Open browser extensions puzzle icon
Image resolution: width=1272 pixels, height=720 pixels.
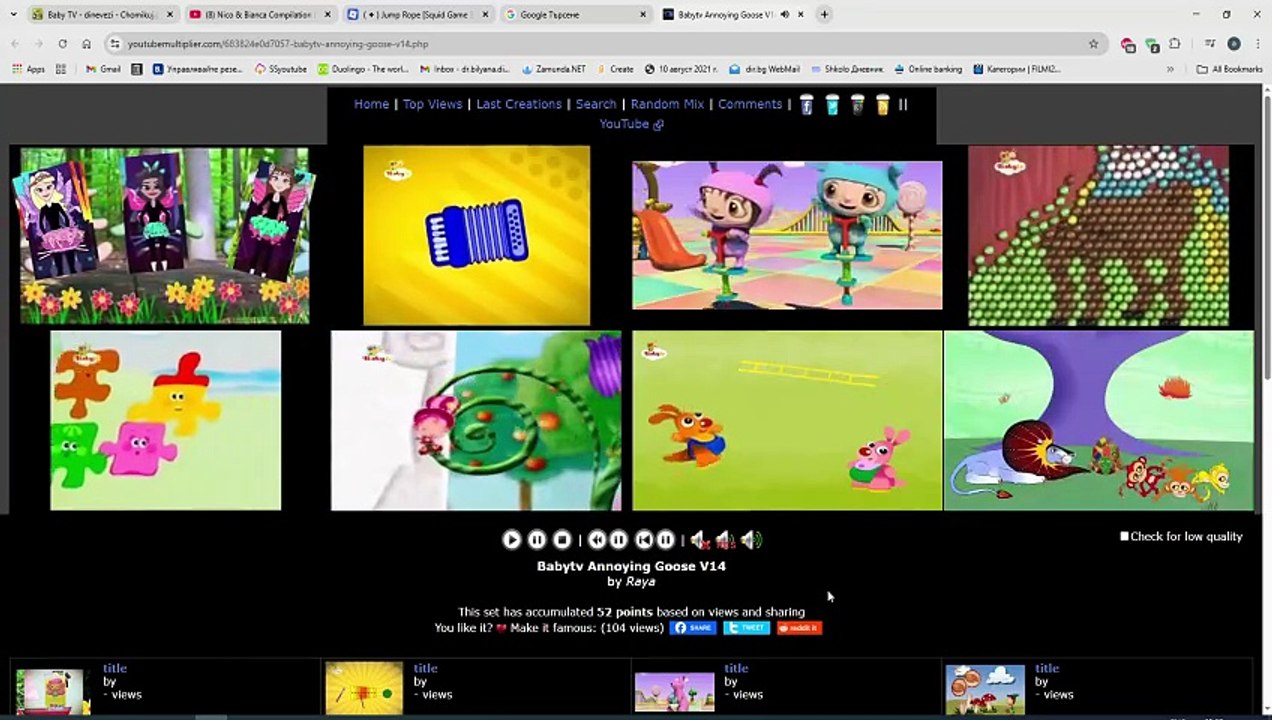[1175, 44]
